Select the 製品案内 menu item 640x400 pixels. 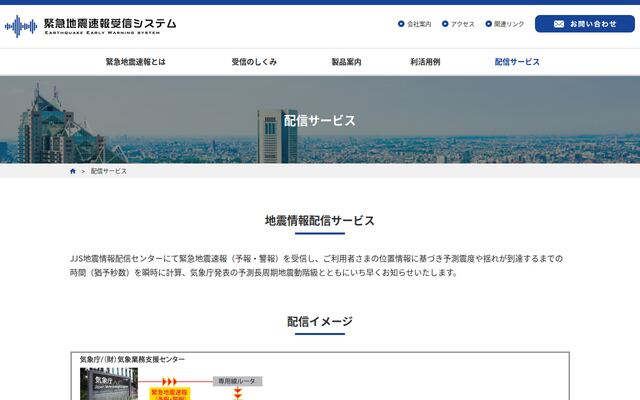(x=346, y=62)
